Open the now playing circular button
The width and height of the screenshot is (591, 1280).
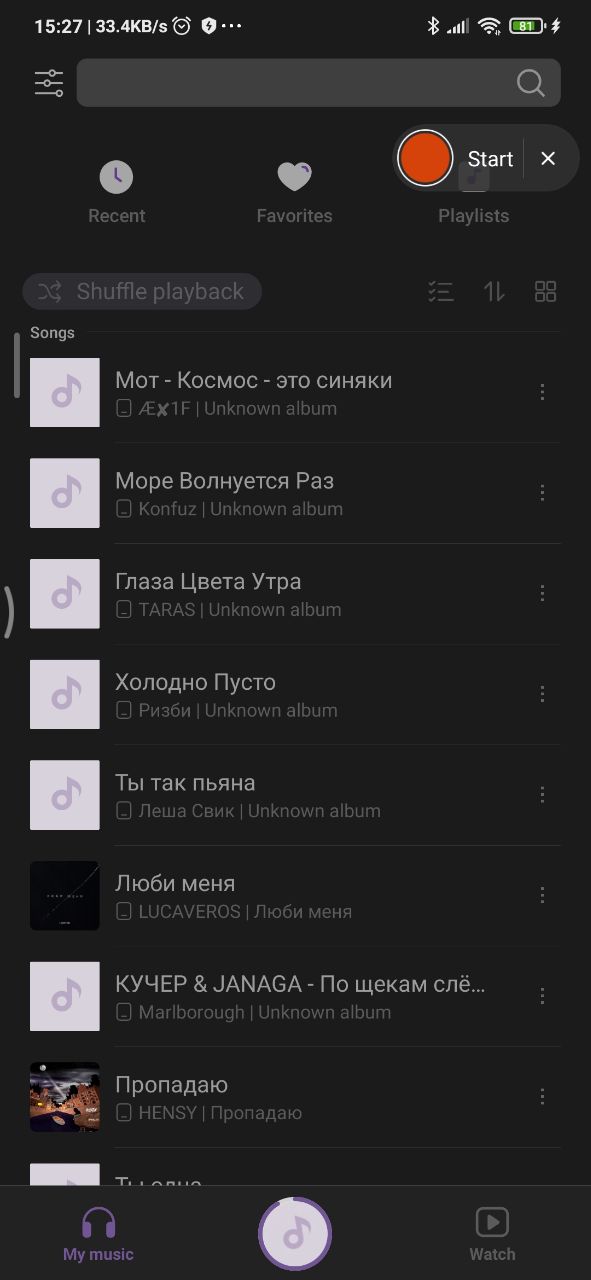pos(295,1234)
